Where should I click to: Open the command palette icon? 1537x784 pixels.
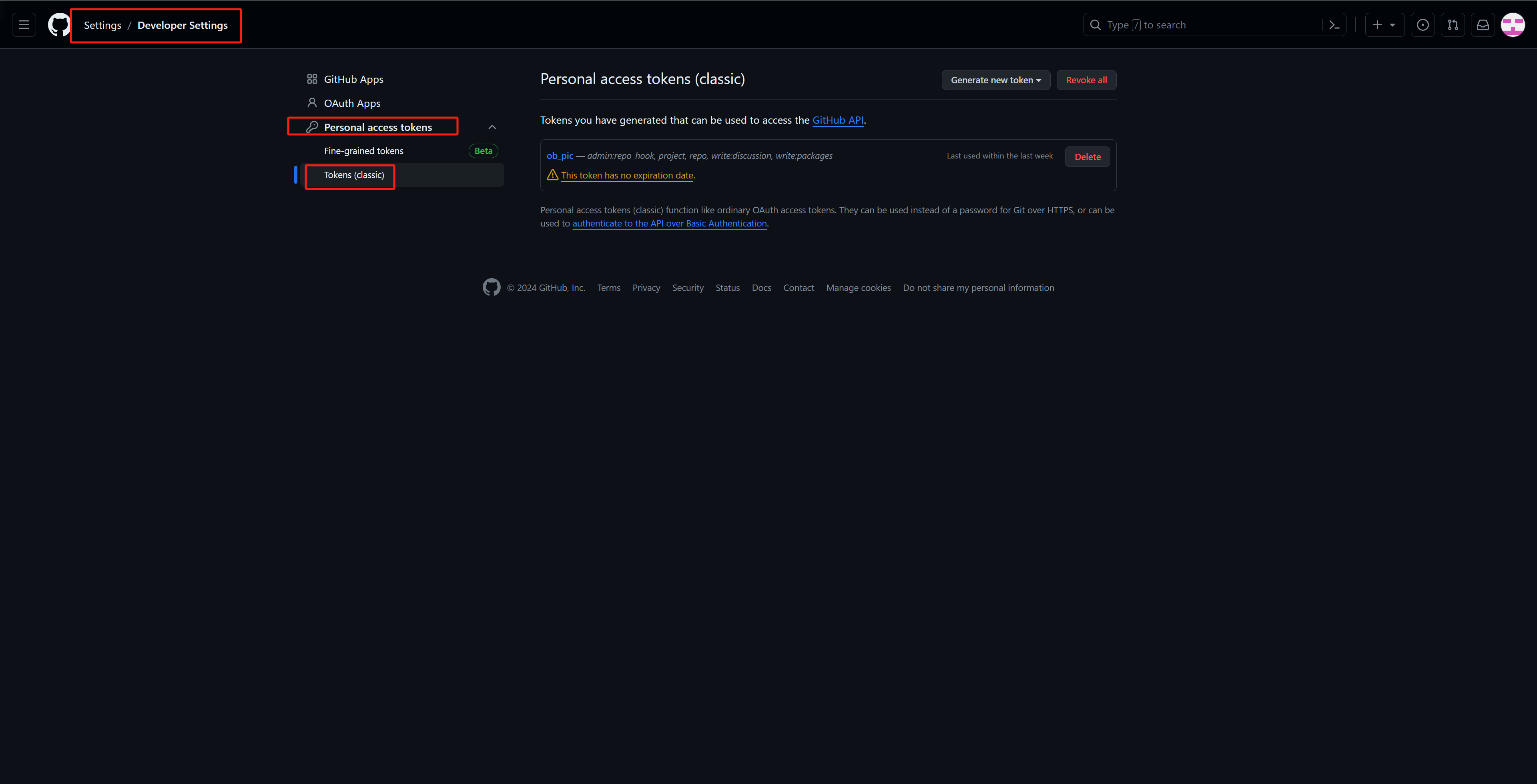pos(1334,25)
